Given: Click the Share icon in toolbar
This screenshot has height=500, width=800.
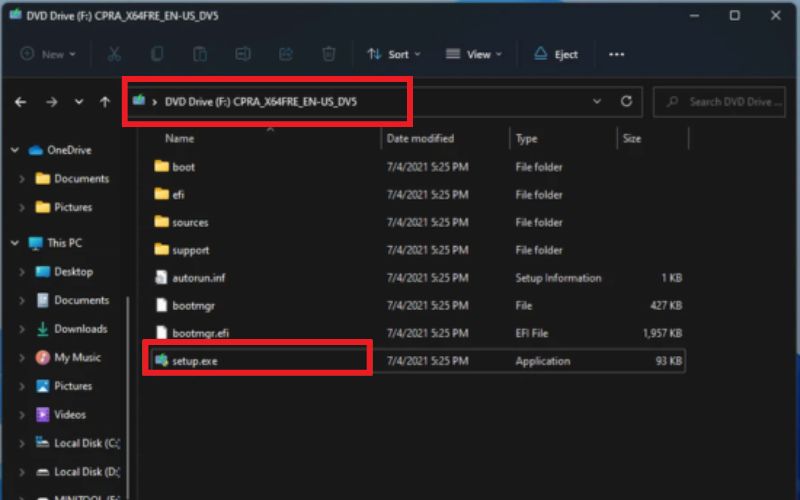Looking at the screenshot, I should pyautogui.click(x=286, y=54).
